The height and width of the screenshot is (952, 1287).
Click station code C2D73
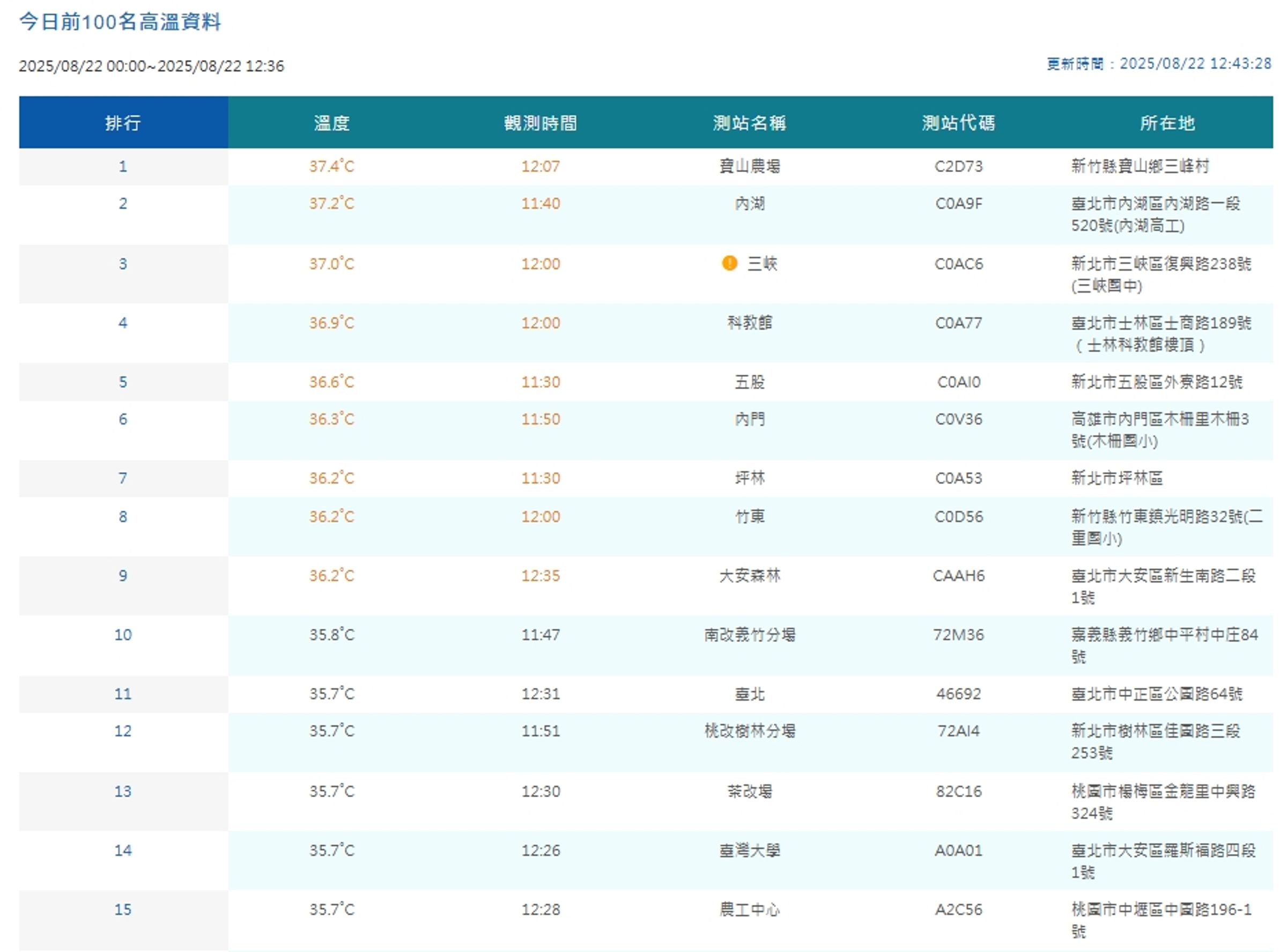point(958,166)
